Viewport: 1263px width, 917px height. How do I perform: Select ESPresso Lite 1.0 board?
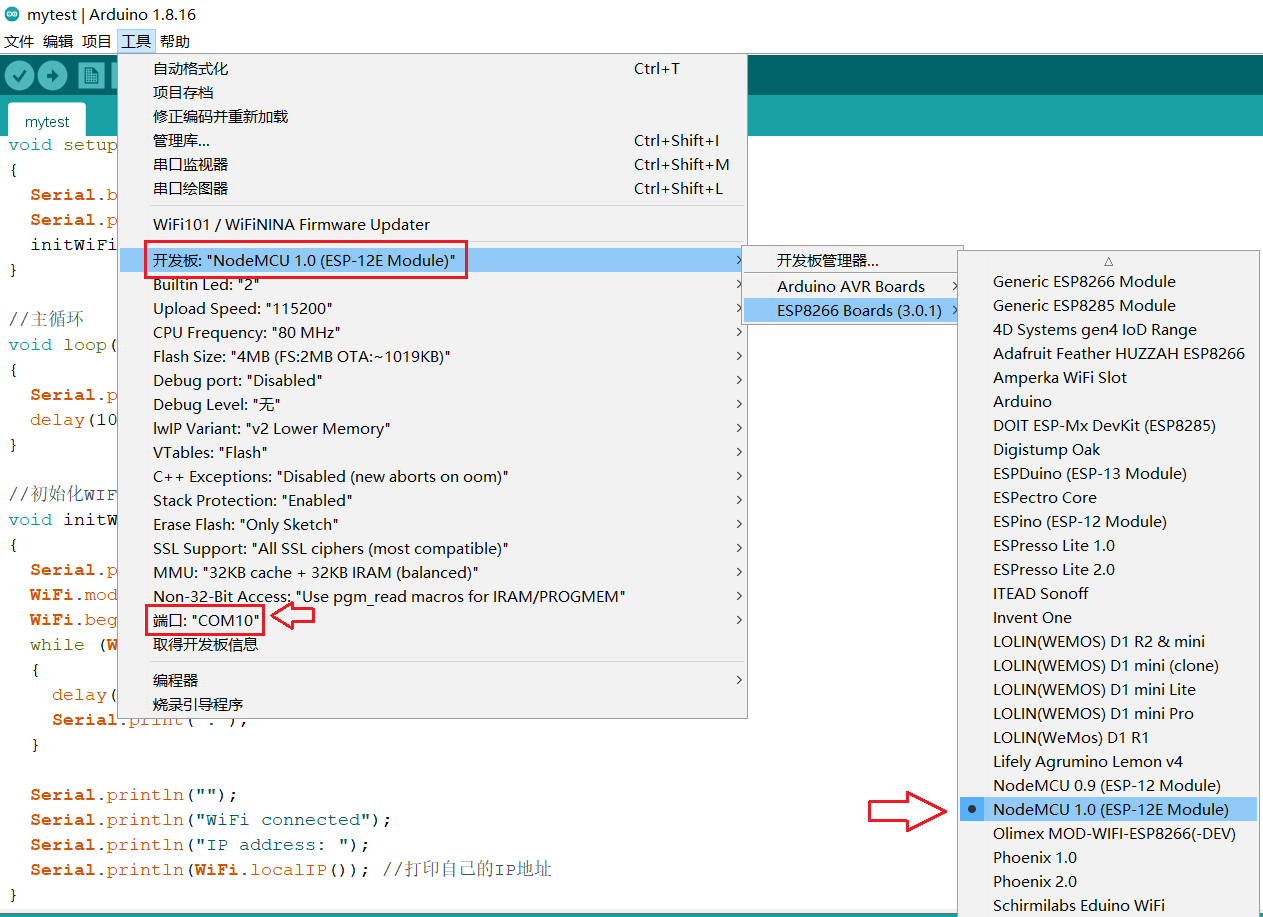click(1110, 546)
